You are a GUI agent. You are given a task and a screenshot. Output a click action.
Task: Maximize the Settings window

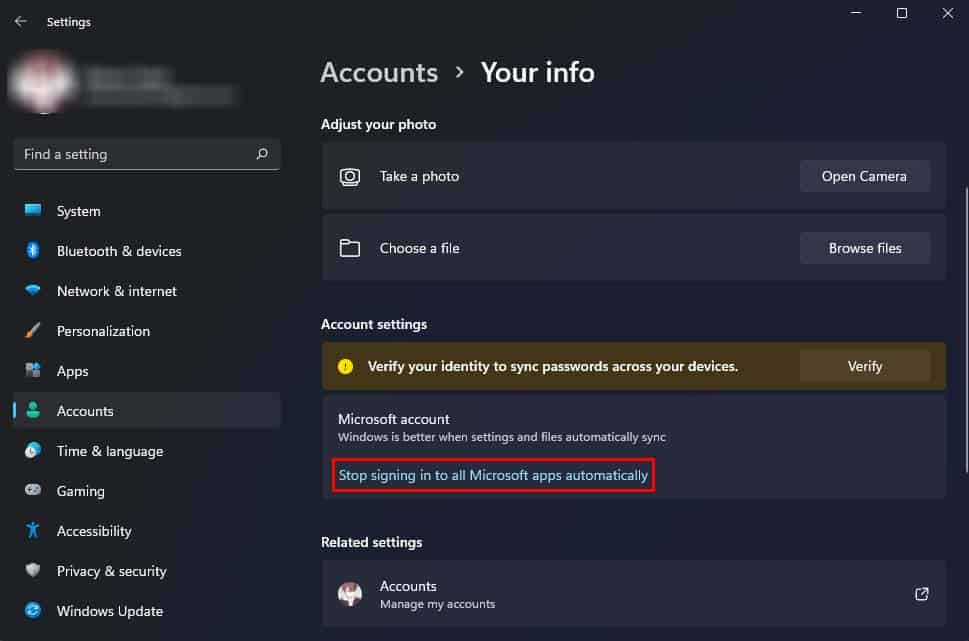pyautogui.click(x=902, y=13)
